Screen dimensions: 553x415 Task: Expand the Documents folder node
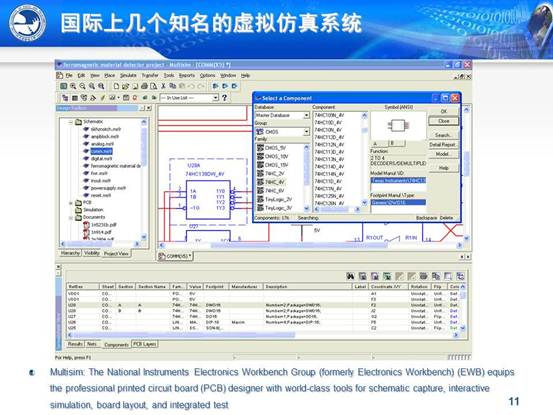point(71,218)
